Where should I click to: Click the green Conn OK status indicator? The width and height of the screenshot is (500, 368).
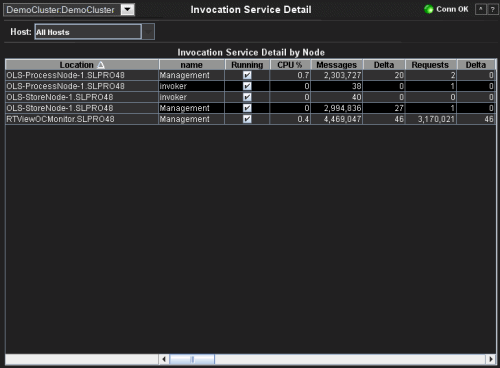428,9
